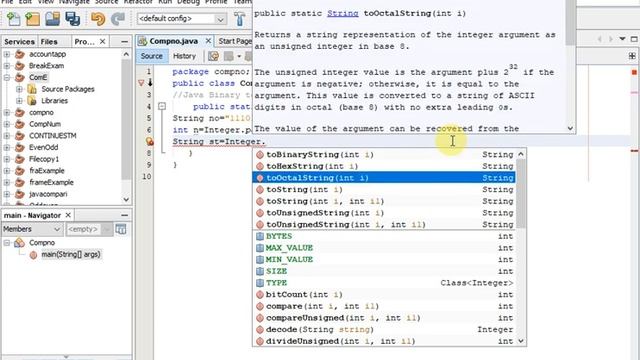Screen dimensions: 640x360
Task: Choose the TYPE field completion
Action: coord(384,283)
